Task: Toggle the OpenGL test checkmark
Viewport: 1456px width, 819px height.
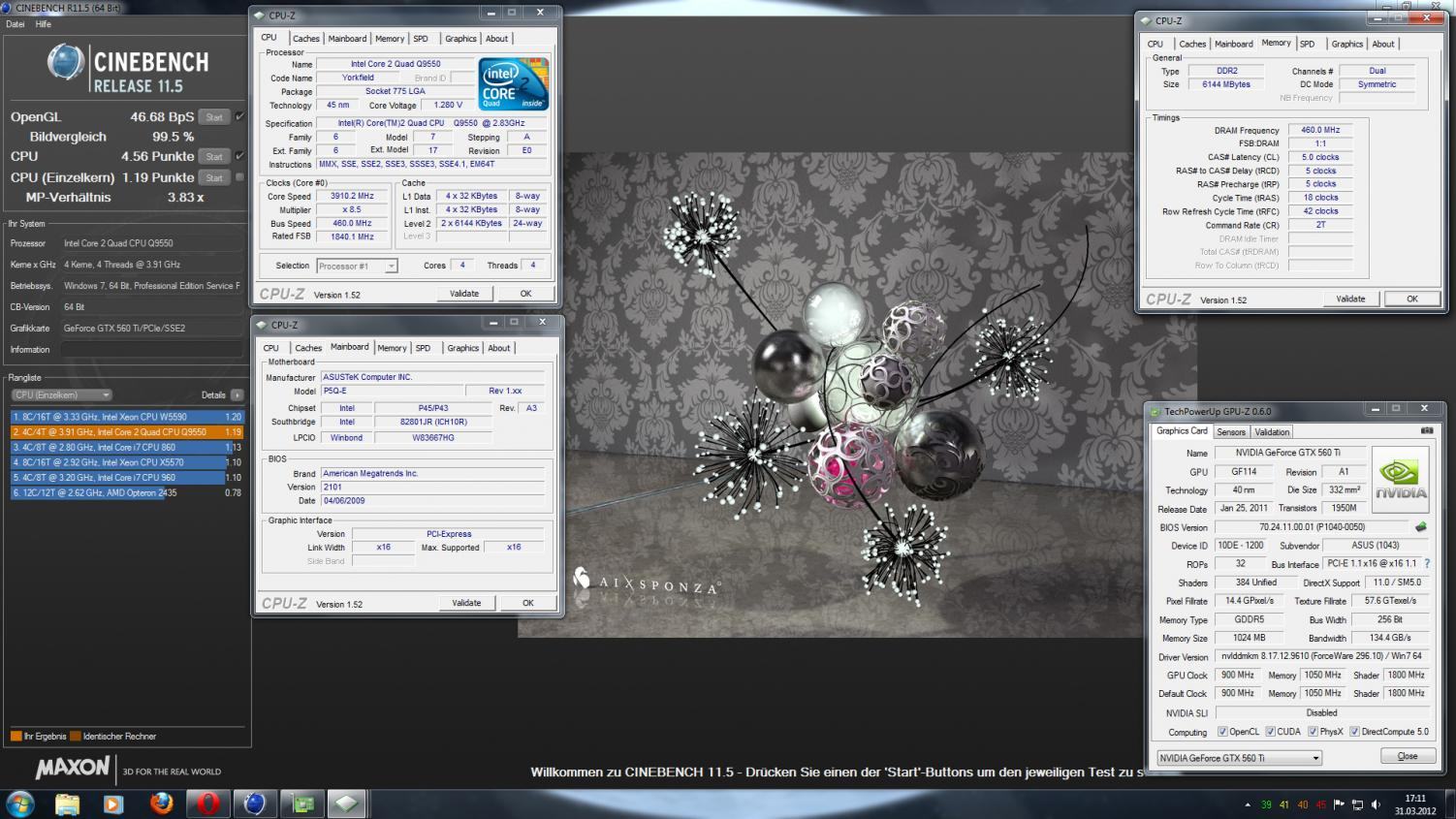Action: point(239,116)
